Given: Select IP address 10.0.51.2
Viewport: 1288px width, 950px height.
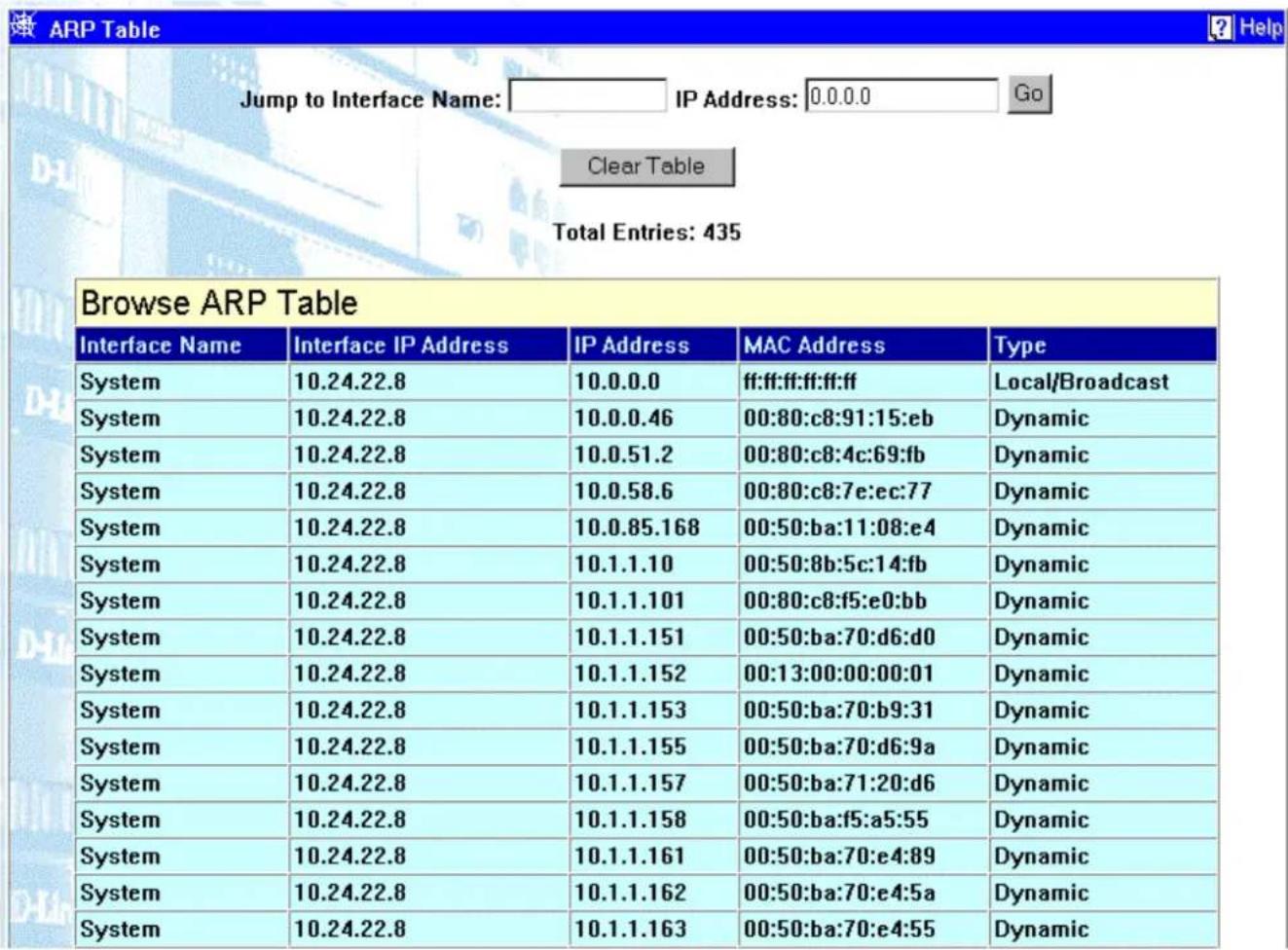Looking at the screenshot, I should point(624,455).
